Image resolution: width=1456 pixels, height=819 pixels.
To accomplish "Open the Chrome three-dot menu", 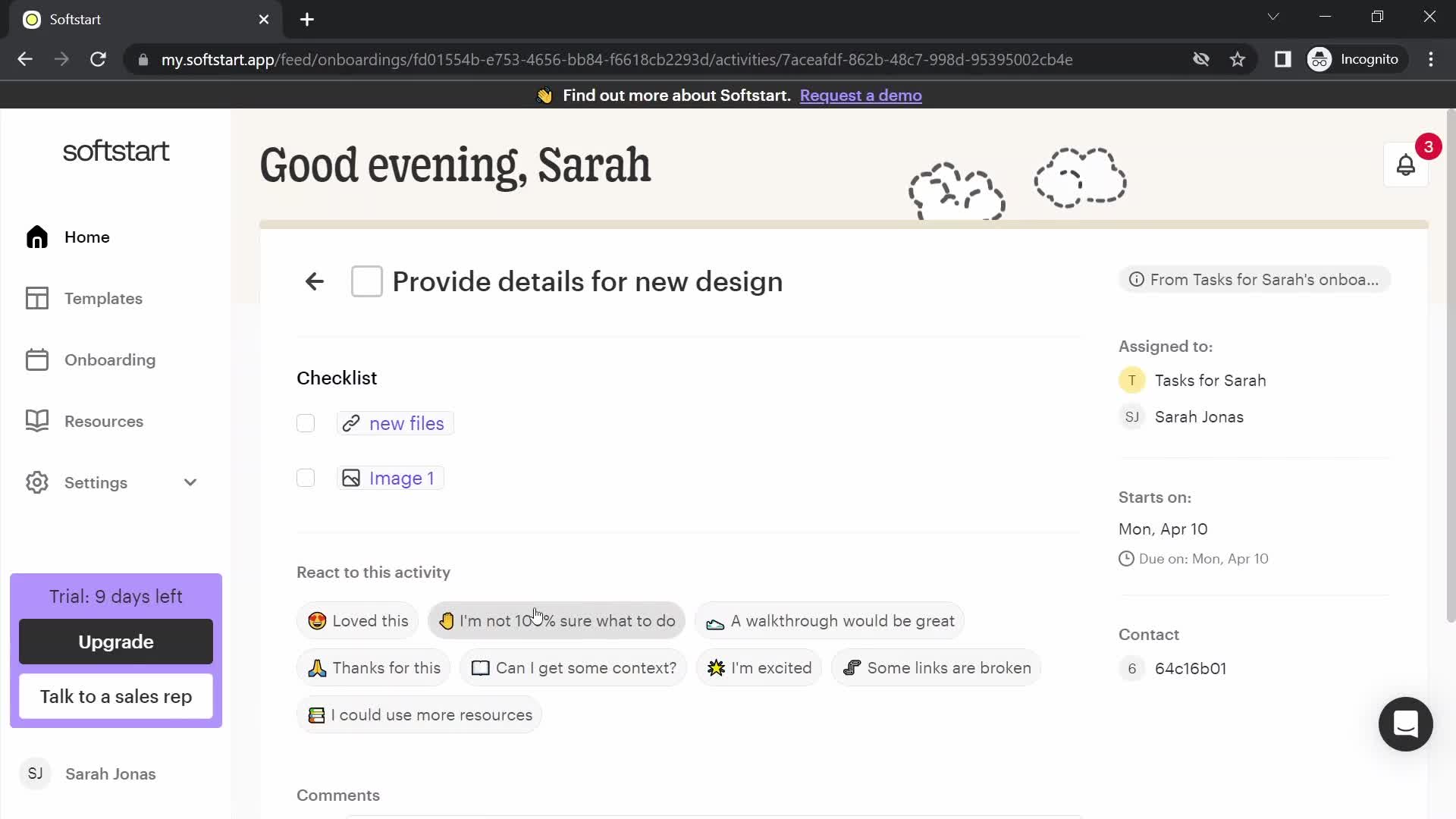I will [1431, 59].
